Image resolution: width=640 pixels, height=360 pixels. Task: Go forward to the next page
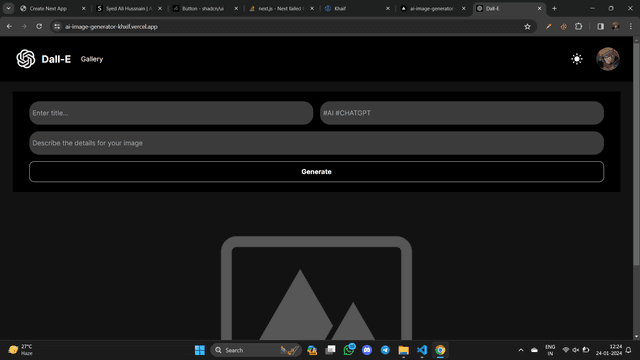pyautogui.click(x=24, y=27)
